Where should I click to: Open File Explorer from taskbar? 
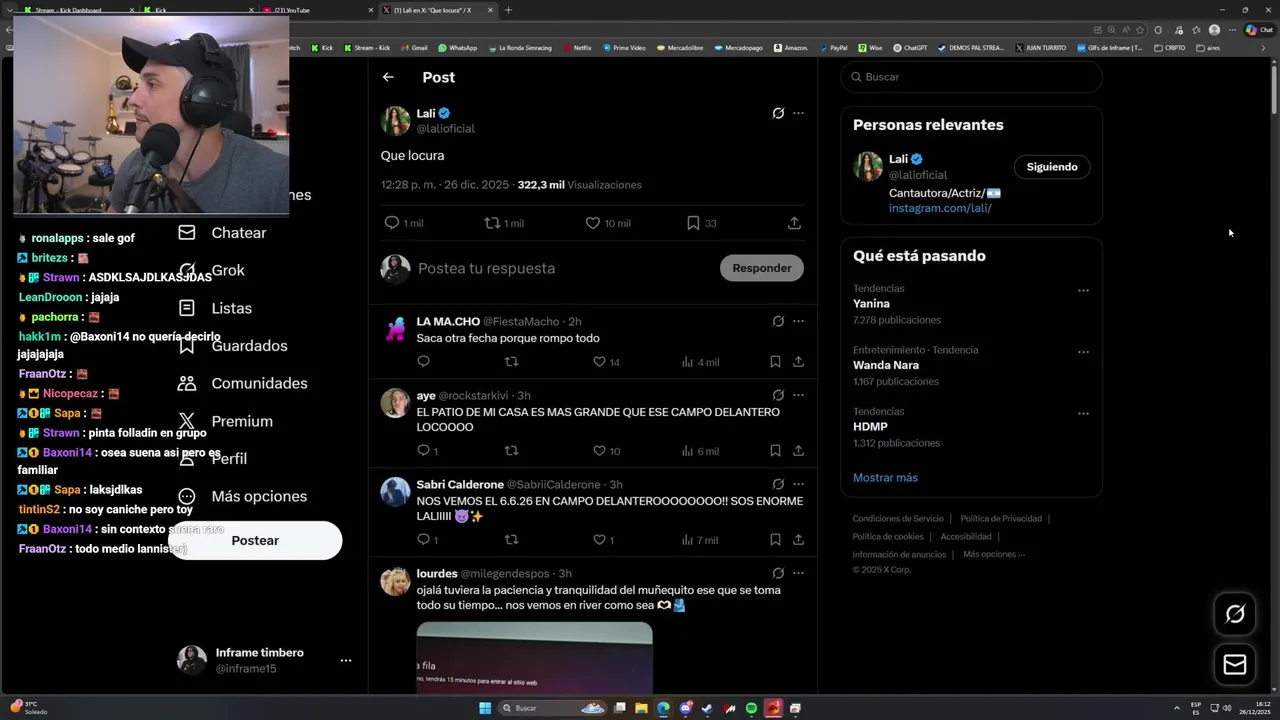641,708
